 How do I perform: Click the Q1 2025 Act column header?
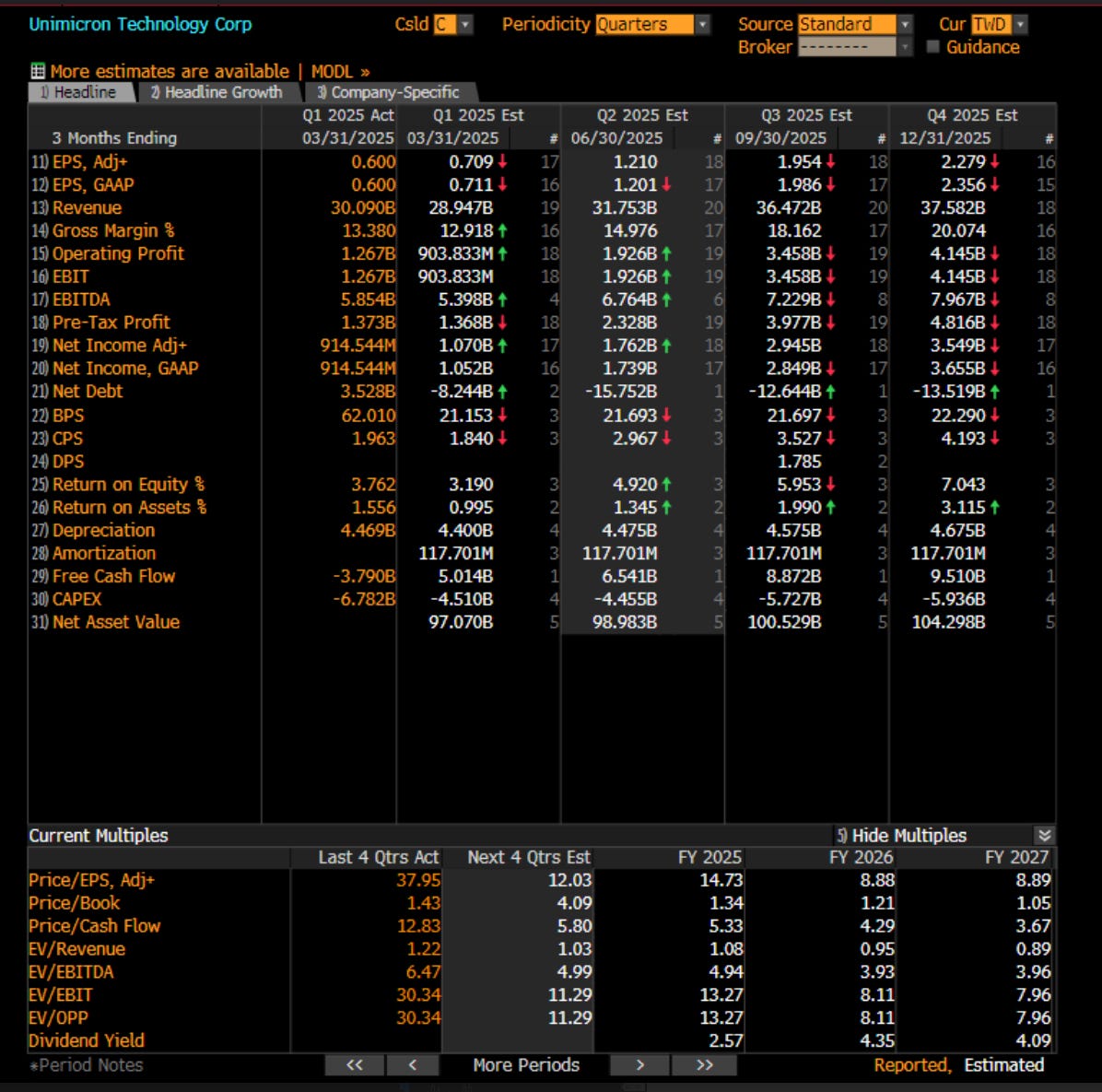(x=348, y=115)
